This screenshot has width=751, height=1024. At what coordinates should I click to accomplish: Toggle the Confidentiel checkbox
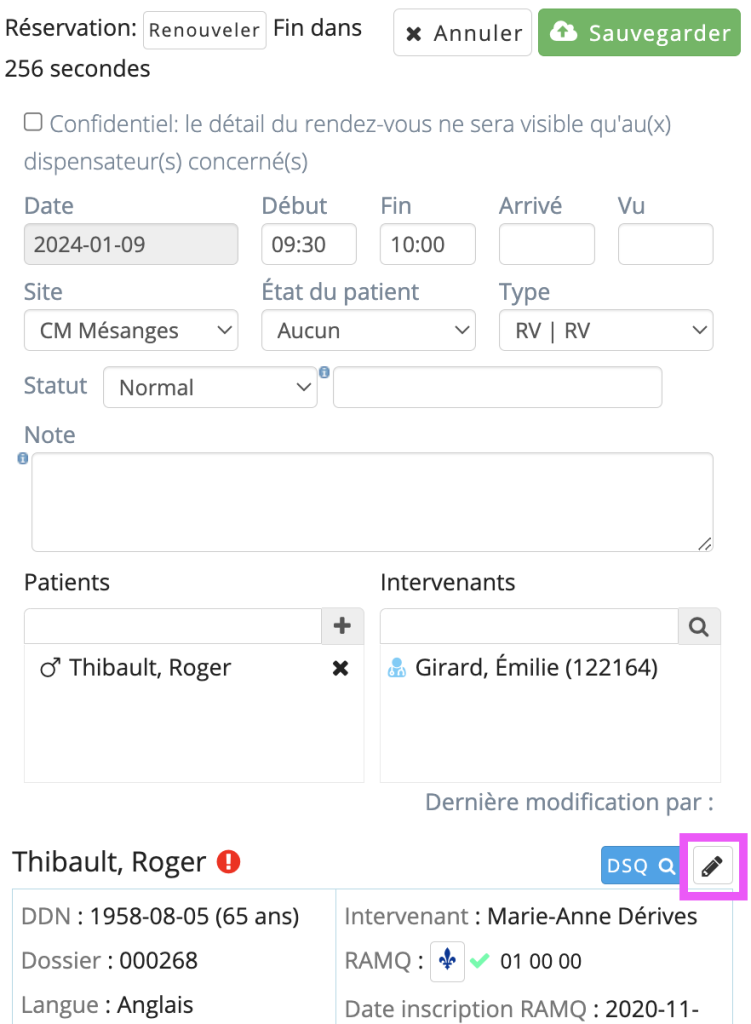click(33, 122)
